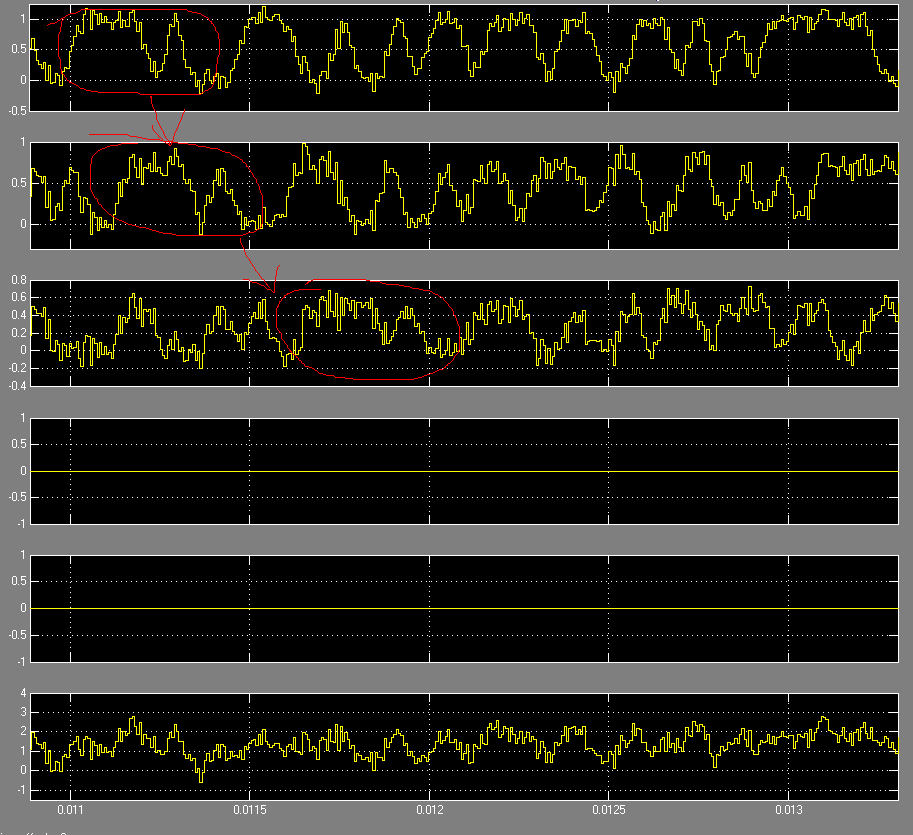This screenshot has width=913, height=835.
Task: Click the 3 y-axis tick label on bottom plot
Action: 23,712
